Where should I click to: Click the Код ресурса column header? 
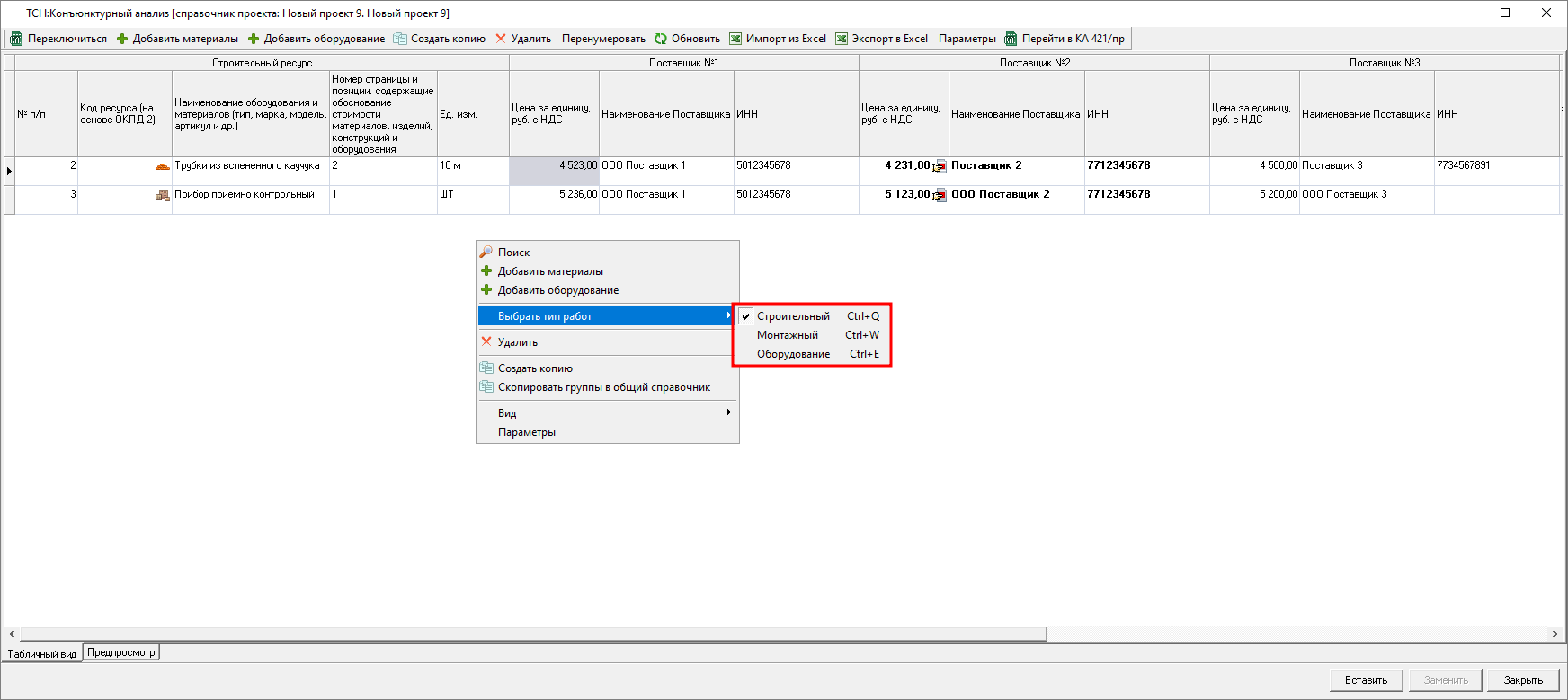[x=125, y=114]
